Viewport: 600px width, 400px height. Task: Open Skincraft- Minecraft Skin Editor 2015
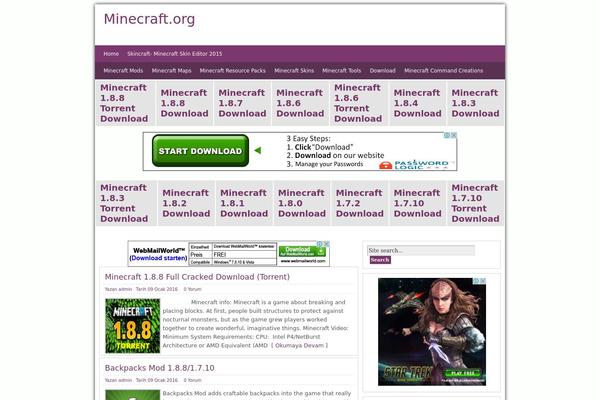174,54
